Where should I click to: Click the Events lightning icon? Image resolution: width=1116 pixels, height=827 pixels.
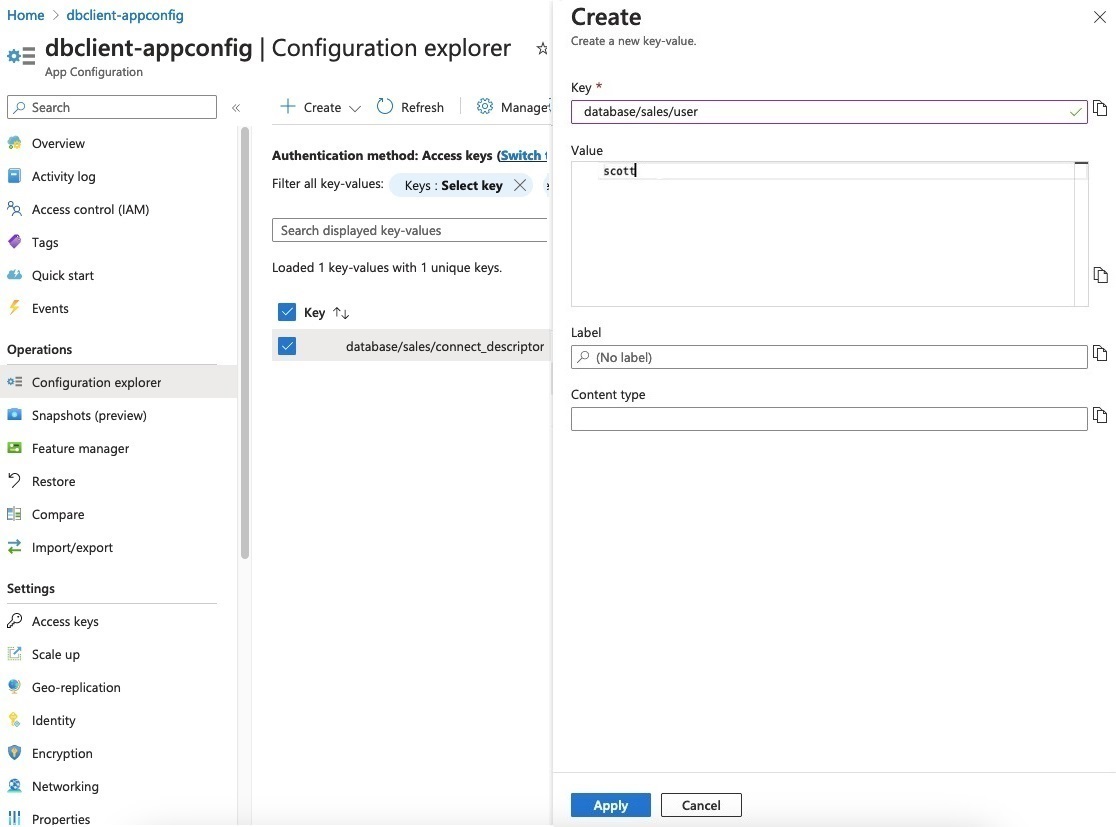pyautogui.click(x=14, y=307)
